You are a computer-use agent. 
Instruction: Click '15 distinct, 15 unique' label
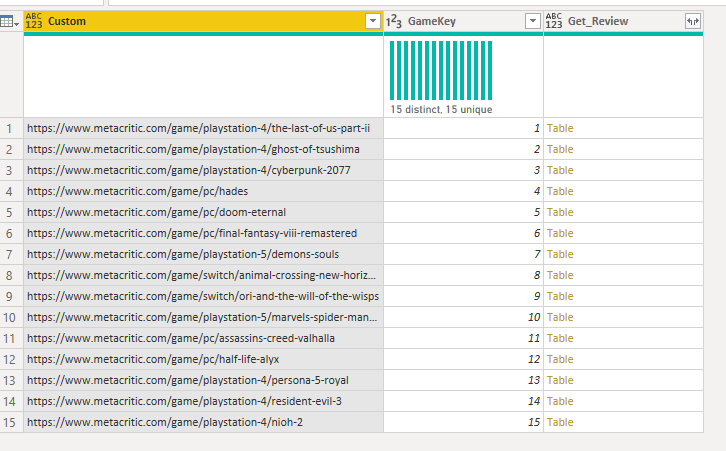(441, 110)
